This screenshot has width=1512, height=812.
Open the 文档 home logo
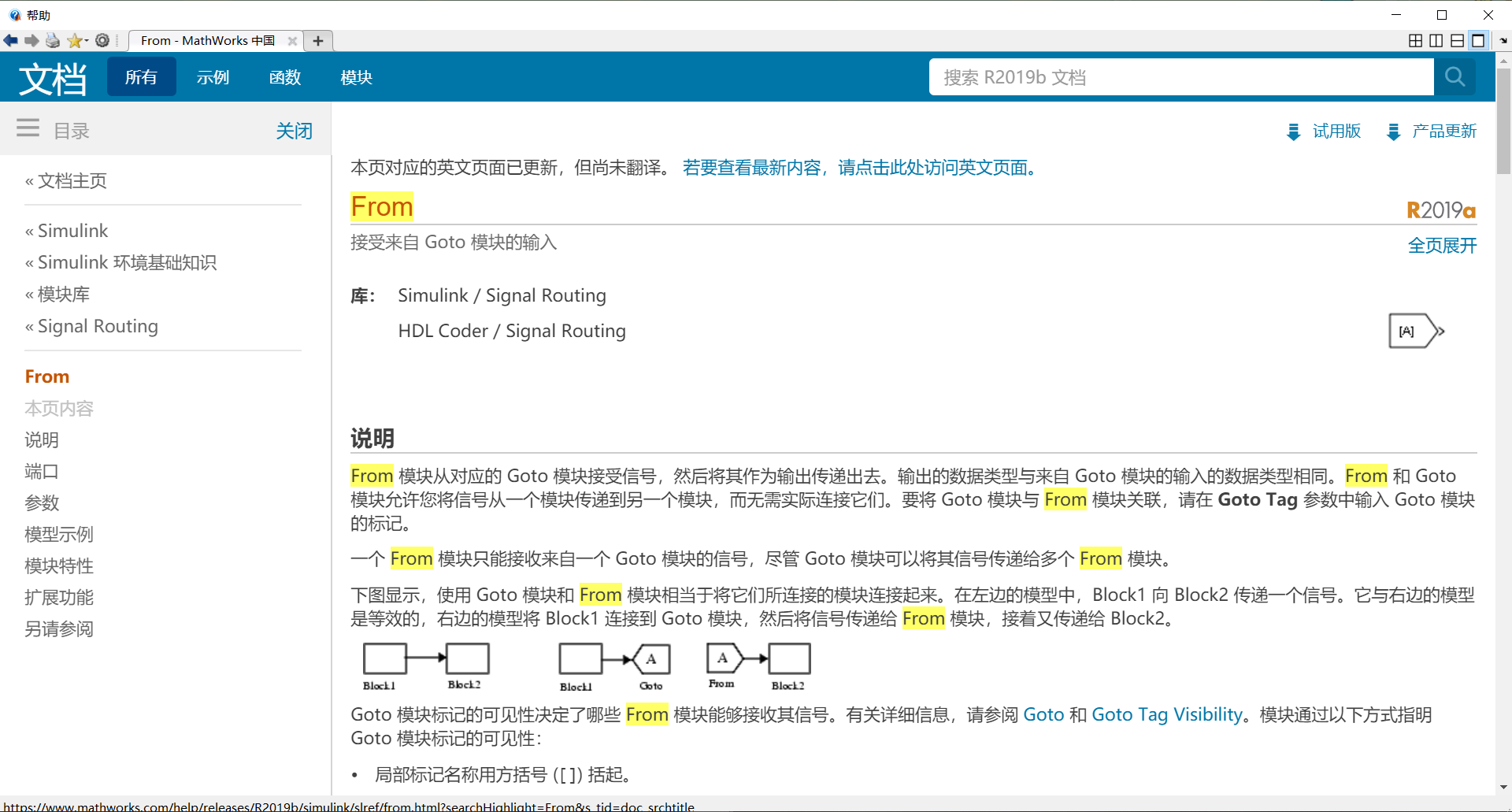[x=53, y=79]
